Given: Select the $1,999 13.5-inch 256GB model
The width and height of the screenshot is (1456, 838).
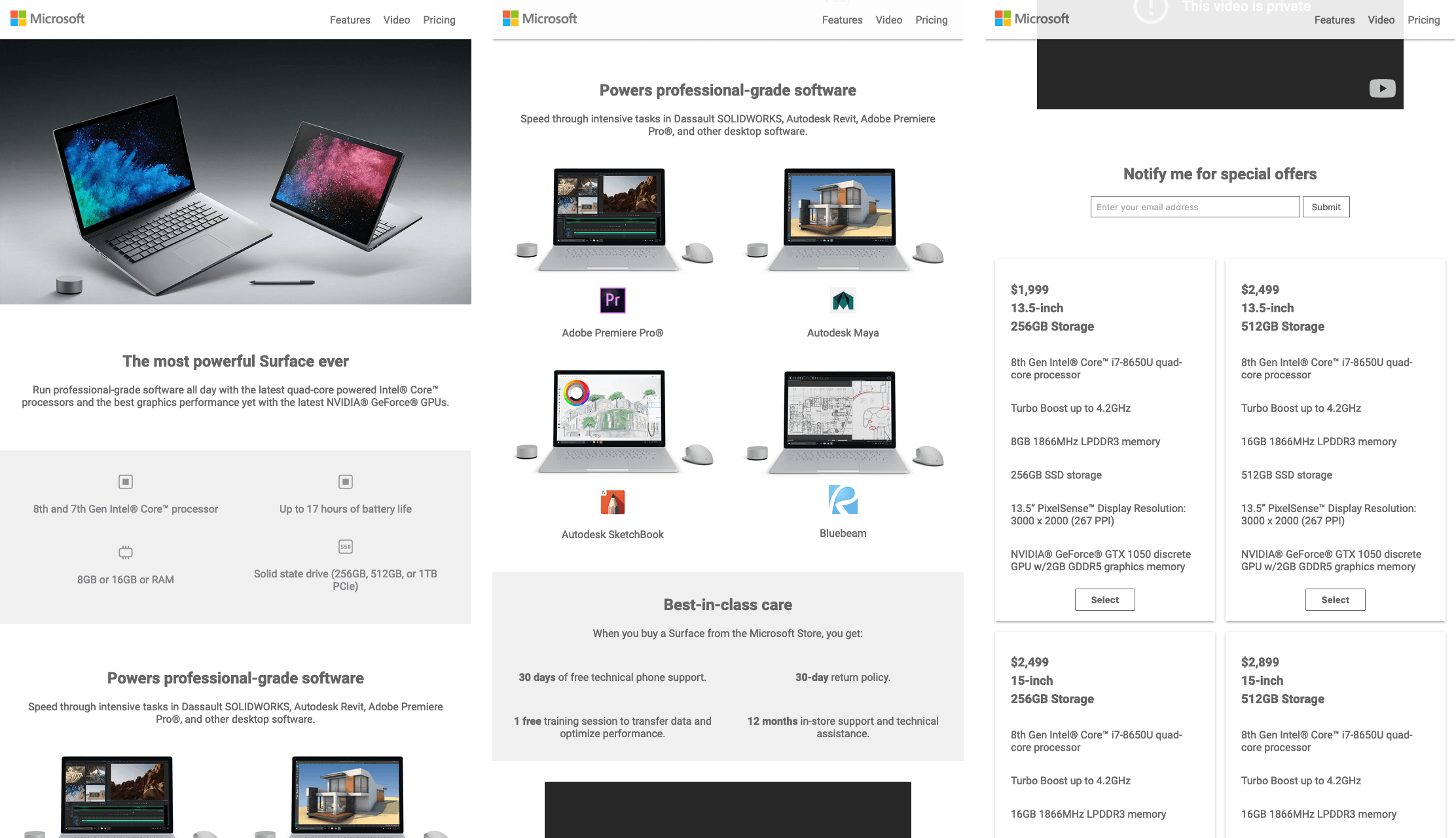Looking at the screenshot, I should pos(1104,599).
